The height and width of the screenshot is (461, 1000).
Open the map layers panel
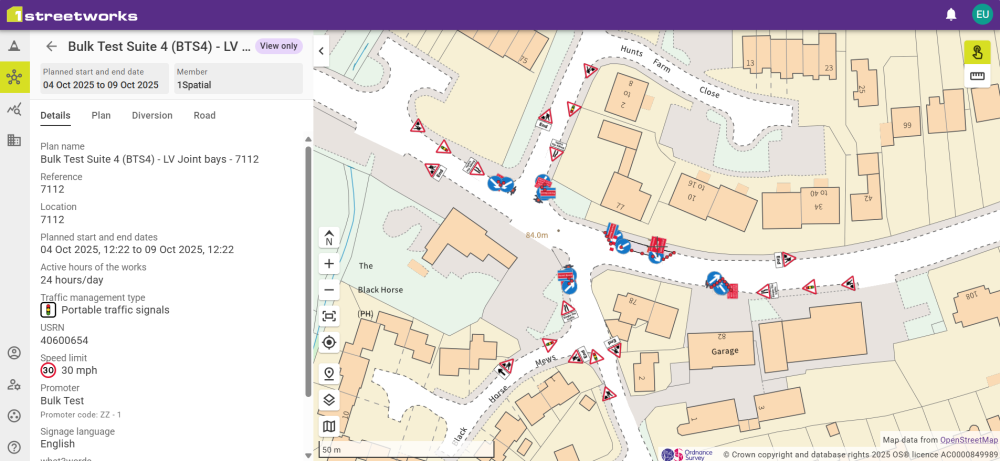coord(329,400)
